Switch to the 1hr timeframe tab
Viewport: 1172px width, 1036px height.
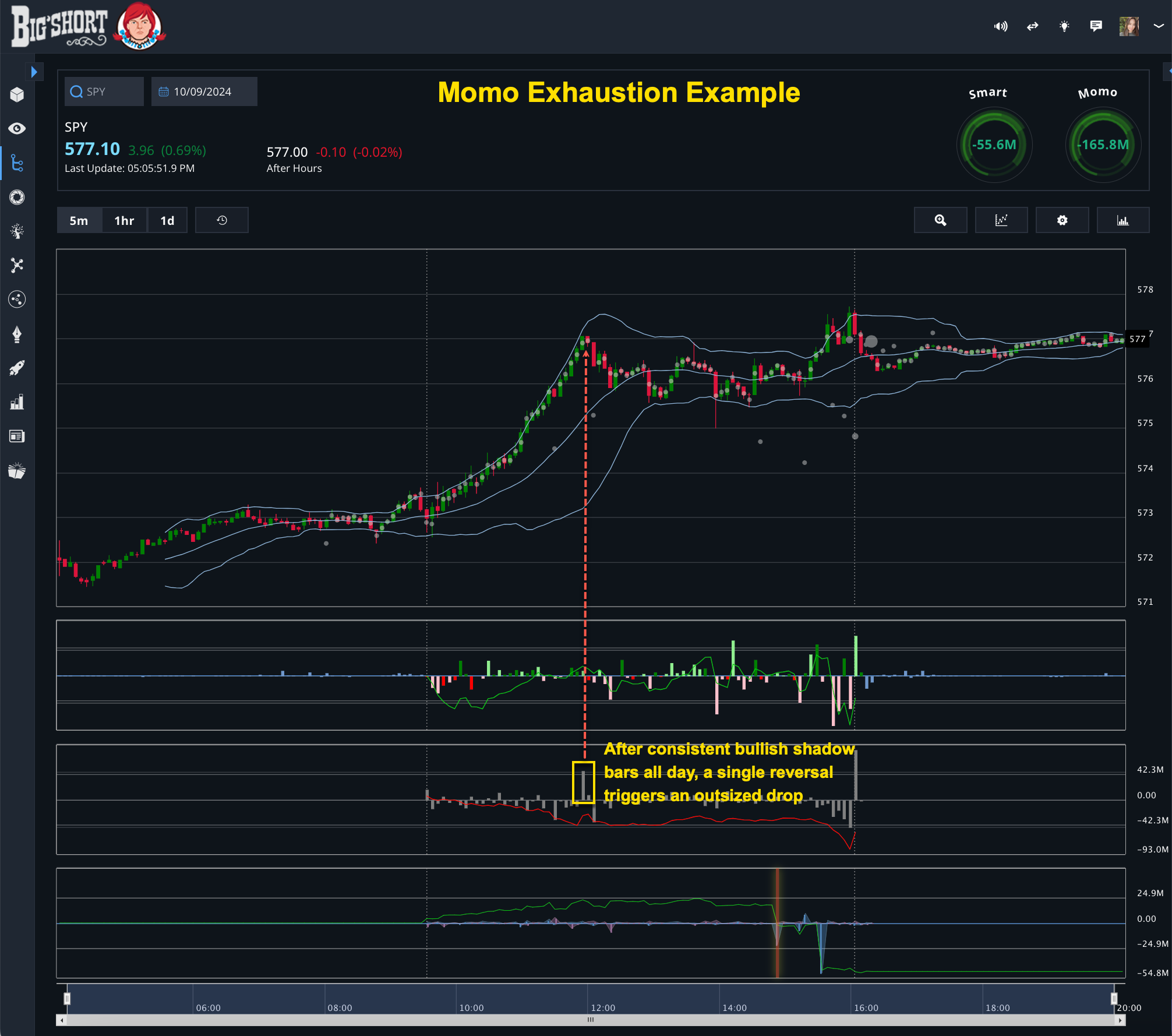(124, 220)
